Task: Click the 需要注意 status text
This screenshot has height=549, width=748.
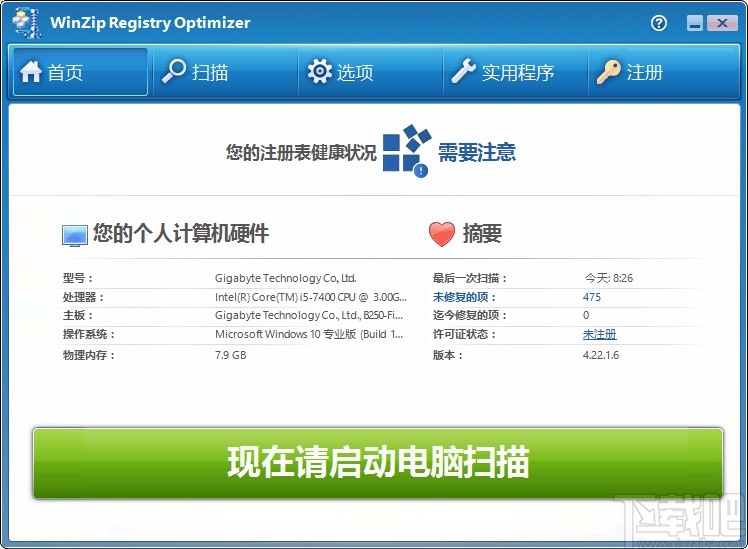Action: click(477, 153)
